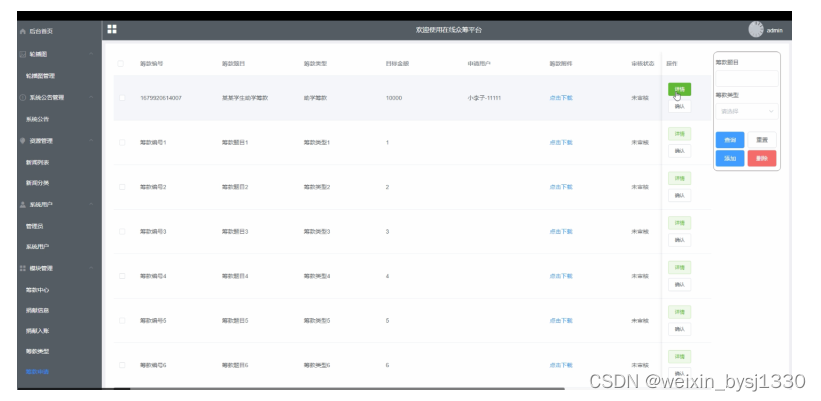Collapse the 模块管理 group arrow

91,268
